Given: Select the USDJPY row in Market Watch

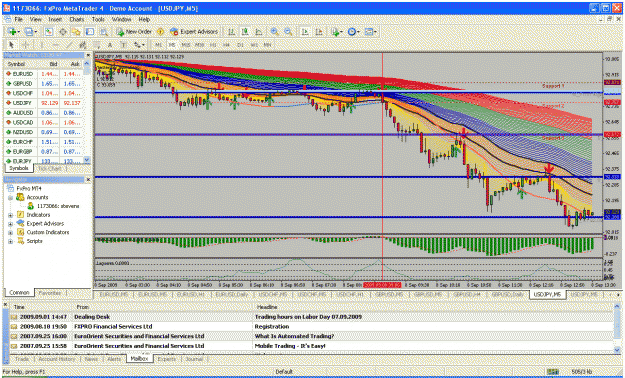Looking at the screenshot, I should coord(44,103).
